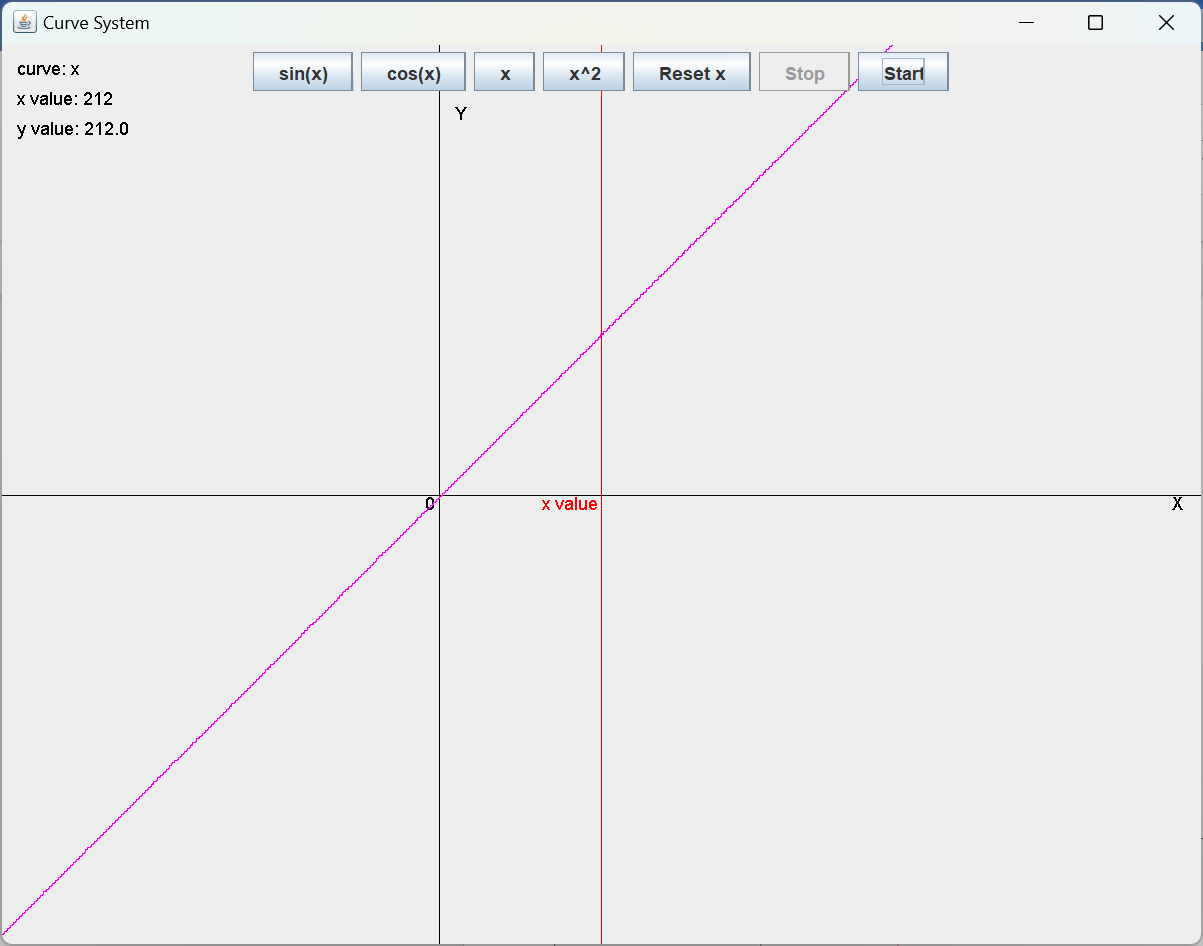Click the "curve: x" status text
1203x946 pixels.
pos(48,69)
